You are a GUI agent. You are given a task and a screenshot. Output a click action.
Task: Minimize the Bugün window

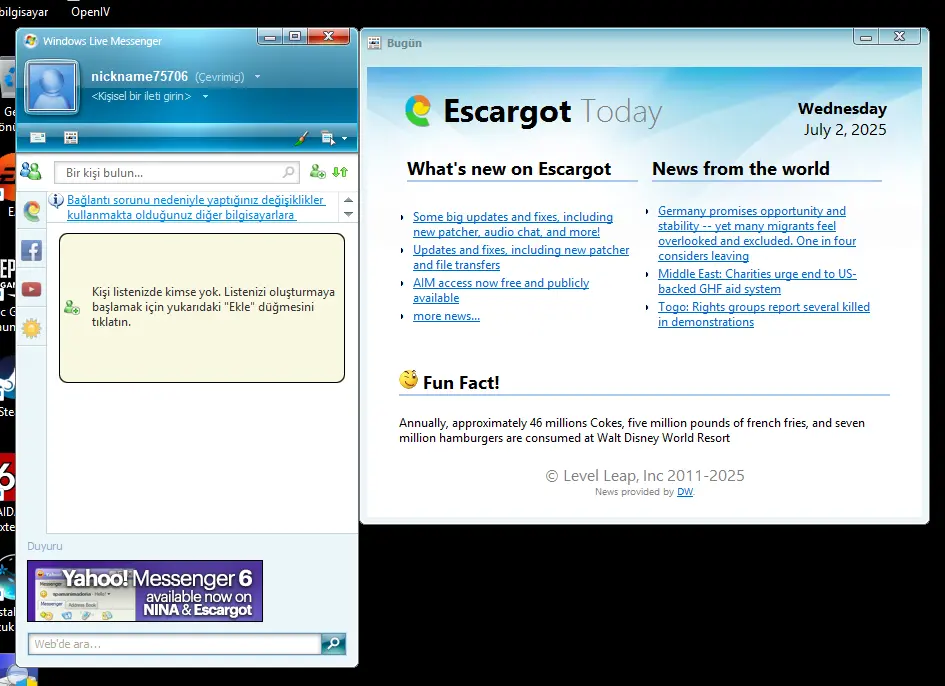pos(866,37)
